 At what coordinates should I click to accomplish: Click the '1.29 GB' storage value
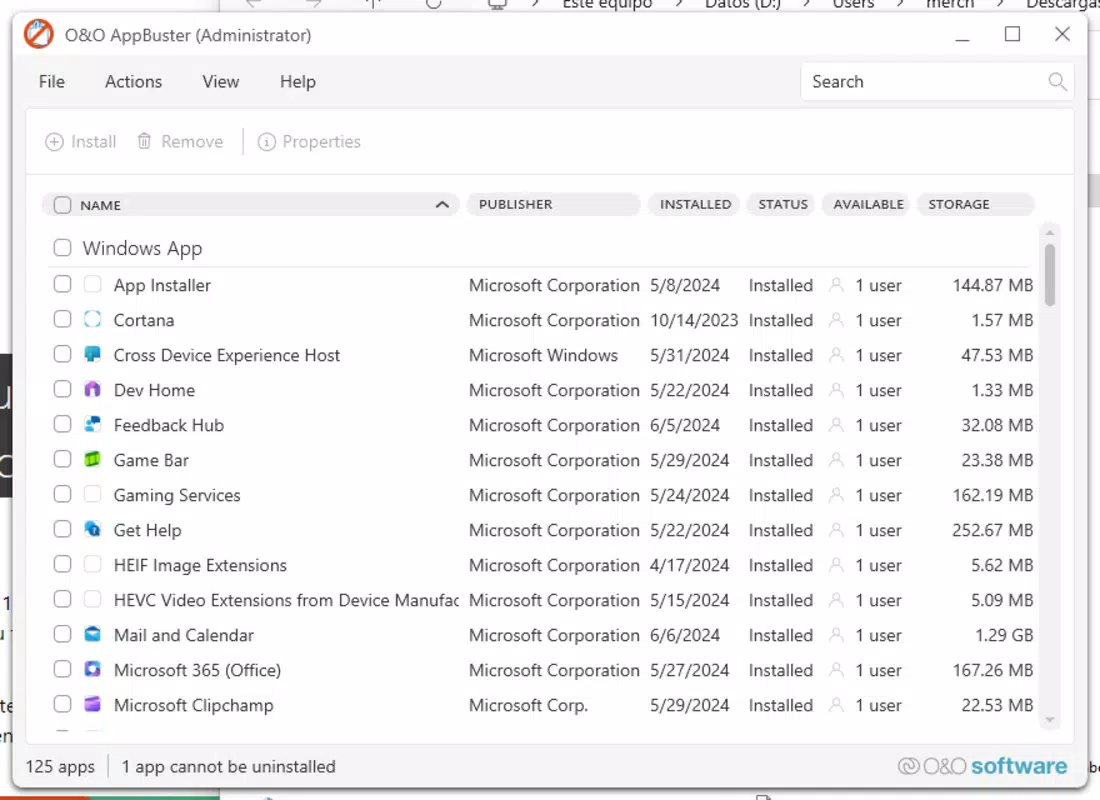[1004, 635]
